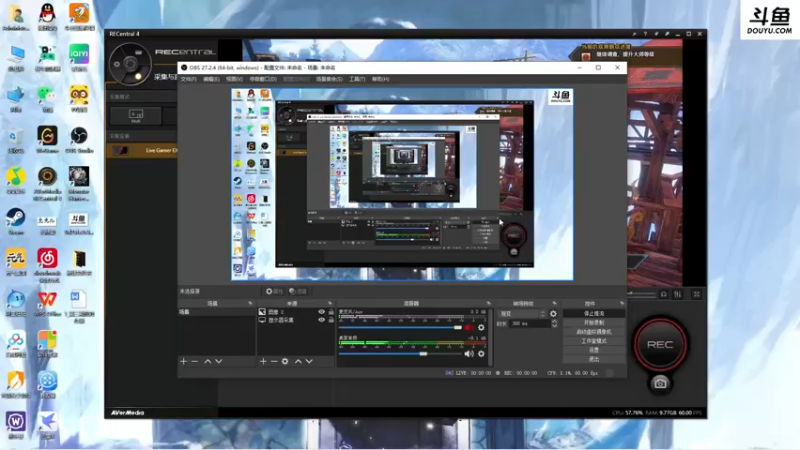Click the RECentral volume slider

point(641,294)
